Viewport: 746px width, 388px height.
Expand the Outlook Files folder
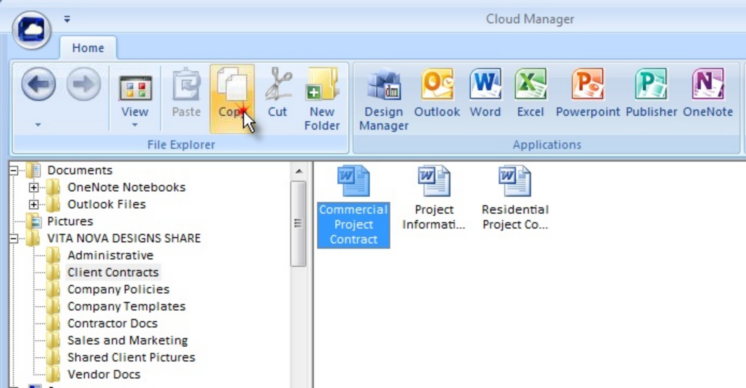tap(34, 204)
